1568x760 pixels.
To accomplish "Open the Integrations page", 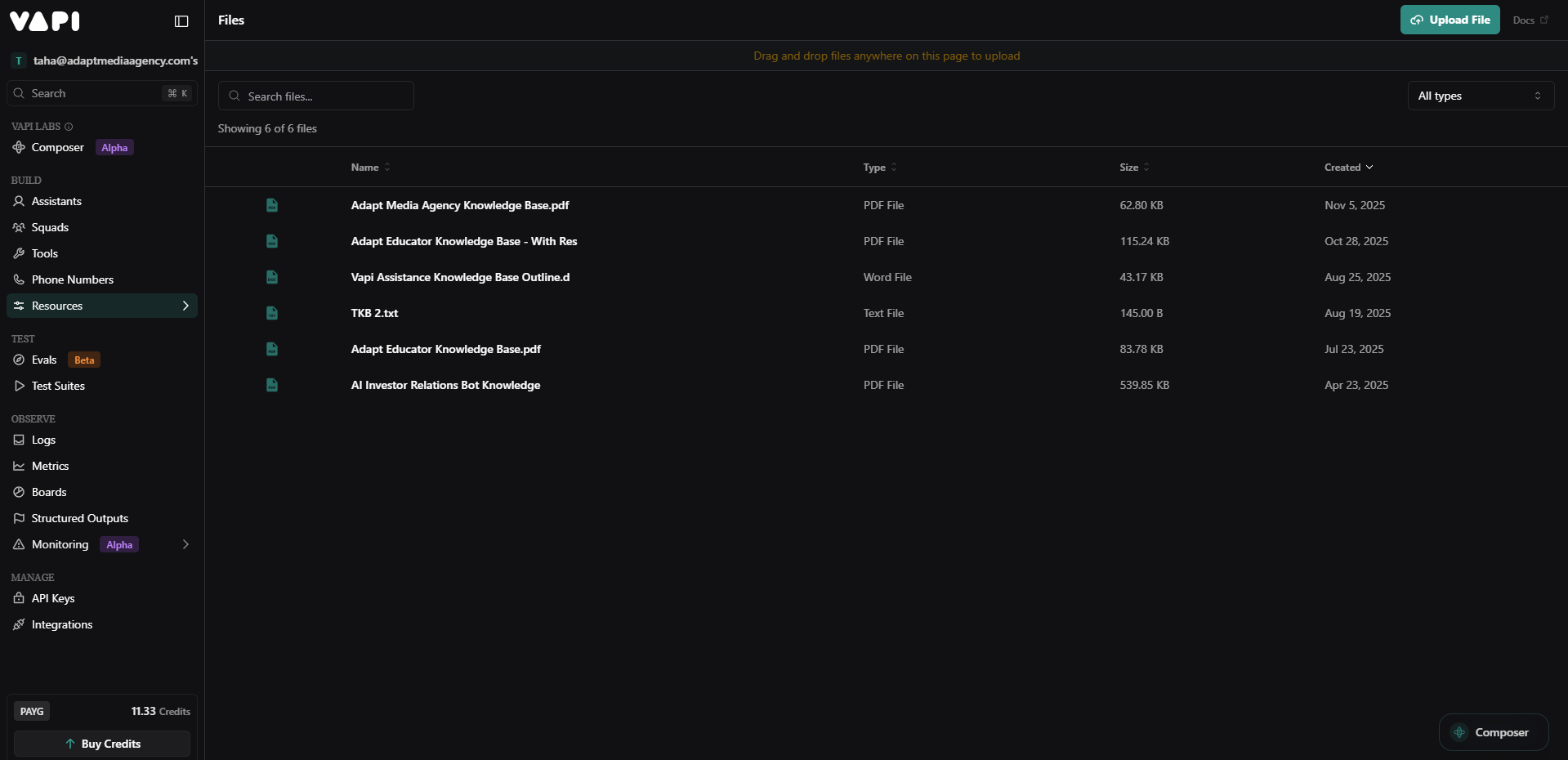I will (102, 624).
